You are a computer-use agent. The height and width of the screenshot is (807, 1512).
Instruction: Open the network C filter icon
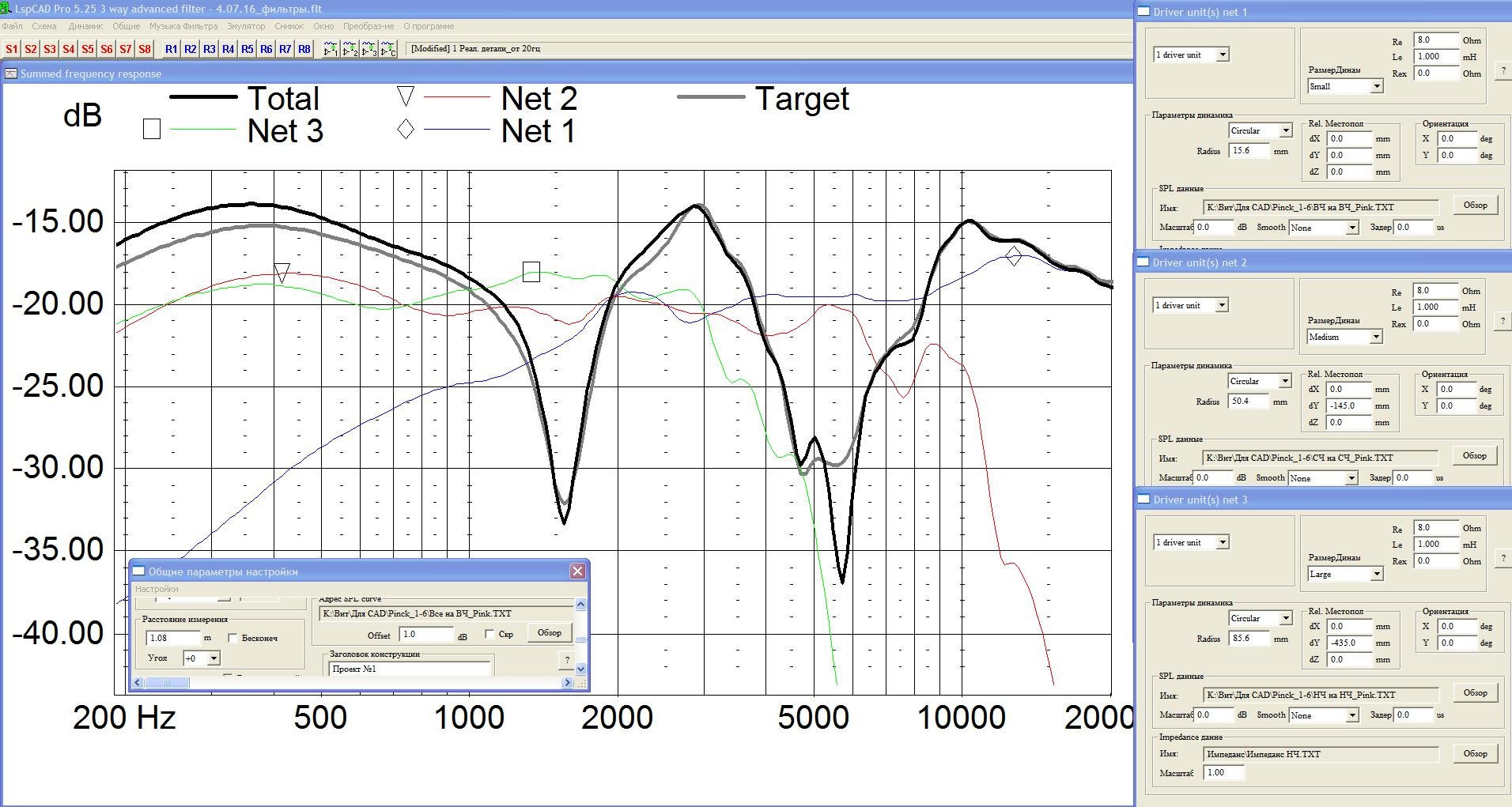388,49
